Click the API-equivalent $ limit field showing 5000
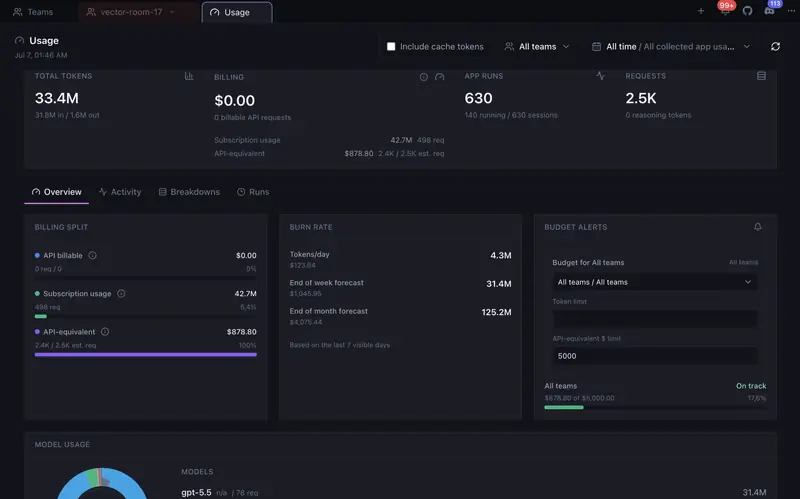This screenshot has height=499, width=800. click(x=655, y=356)
